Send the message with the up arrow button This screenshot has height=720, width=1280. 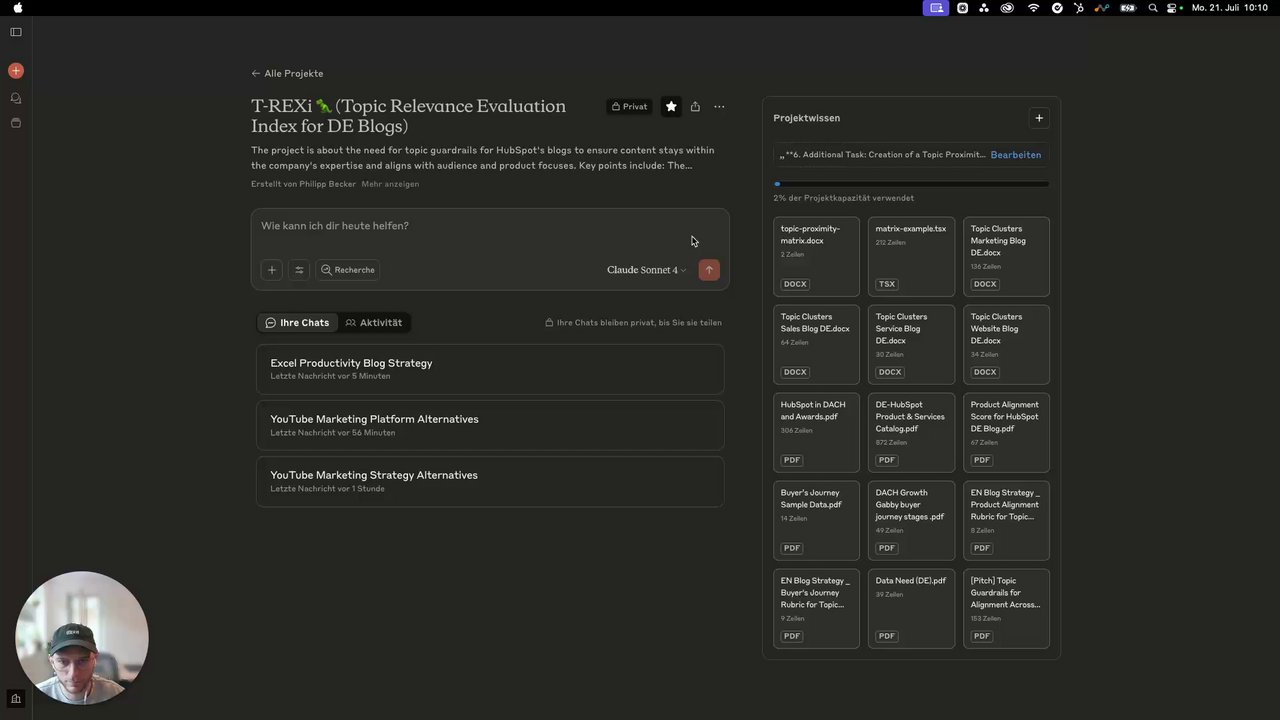point(709,270)
